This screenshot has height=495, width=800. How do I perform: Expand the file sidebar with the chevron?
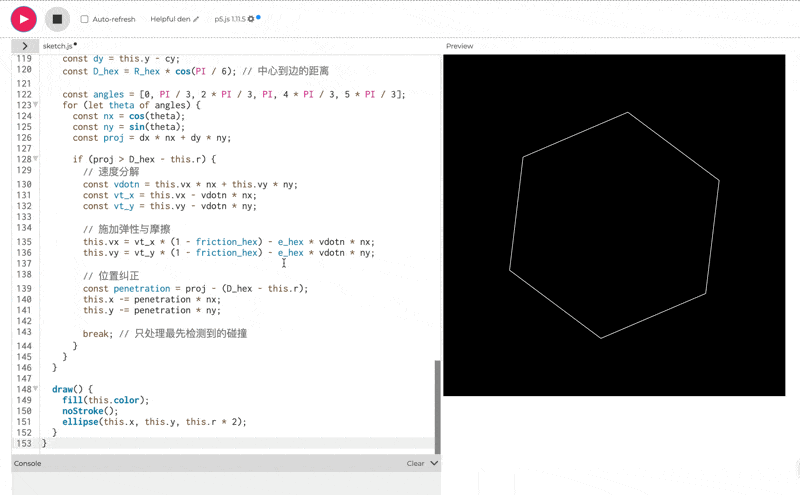[24, 46]
